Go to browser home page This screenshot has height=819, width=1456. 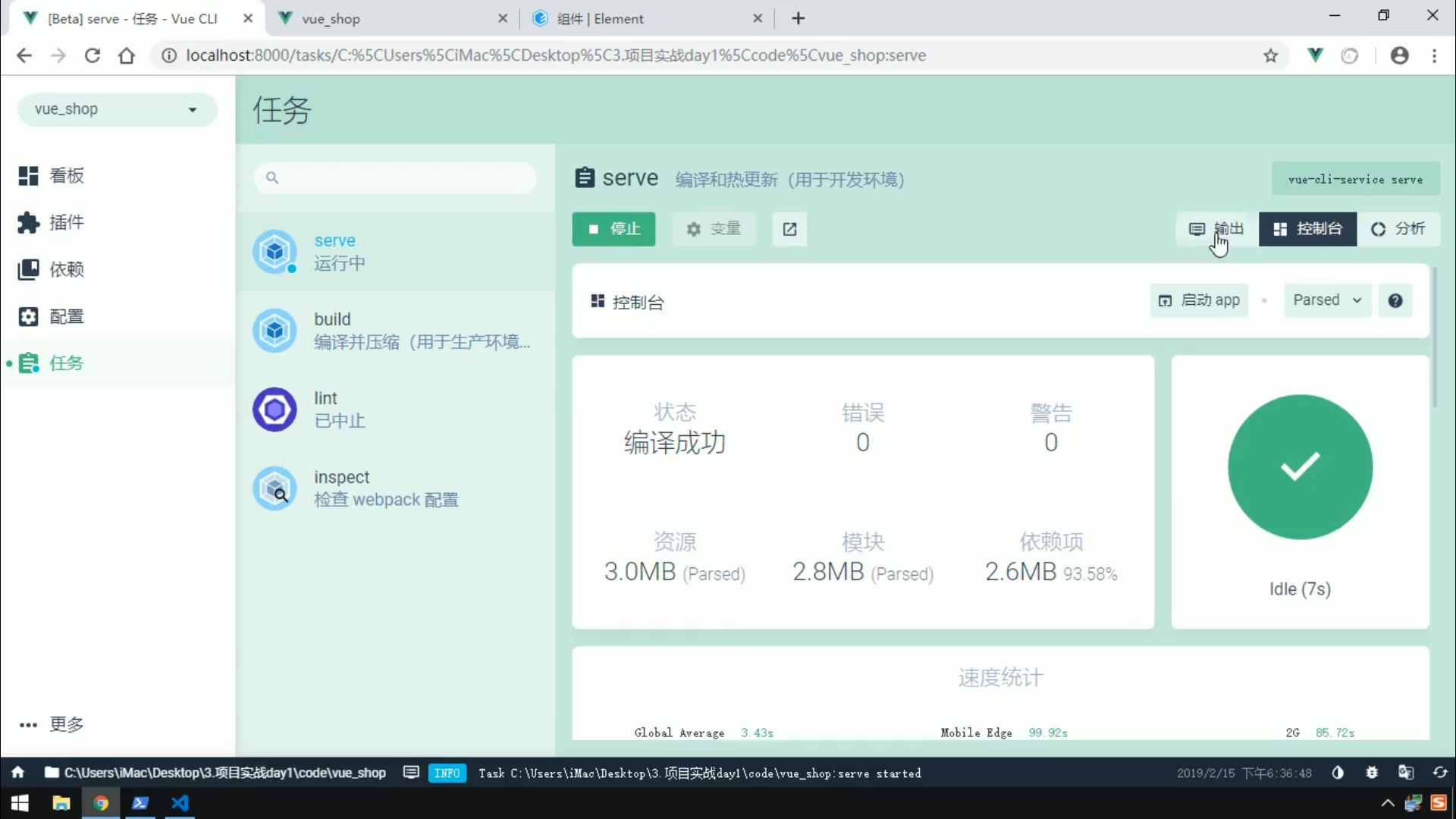127,55
